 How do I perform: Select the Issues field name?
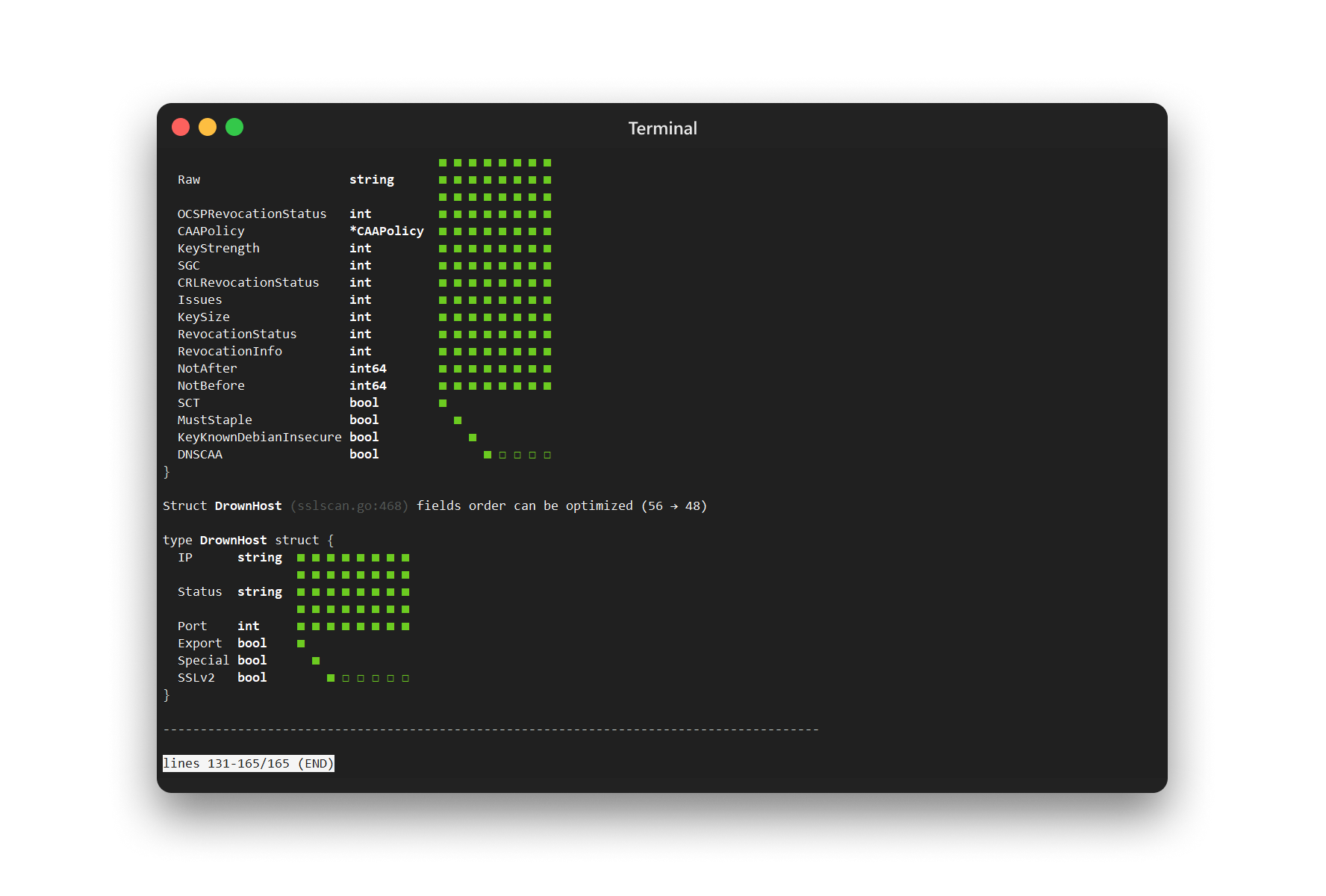(200, 300)
